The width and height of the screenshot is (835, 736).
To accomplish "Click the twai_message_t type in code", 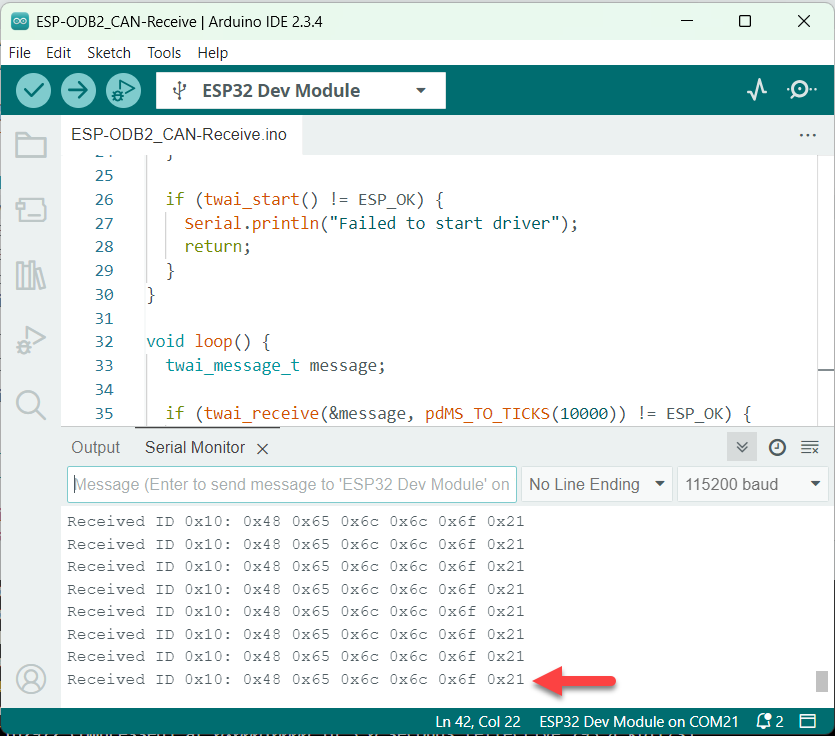I will (232, 366).
